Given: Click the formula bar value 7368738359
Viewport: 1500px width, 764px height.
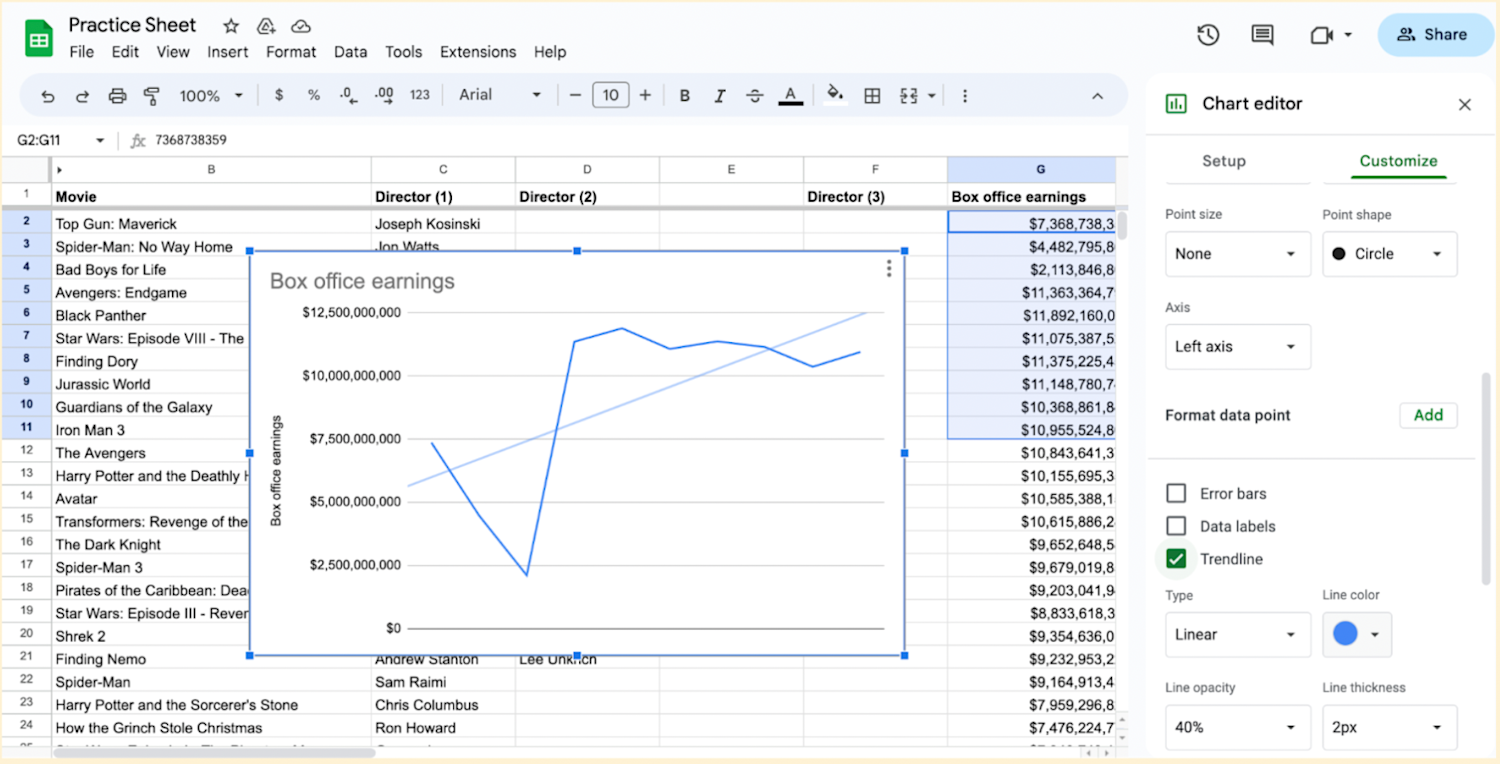Looking at the screenshot, I should tap(191, 141).
